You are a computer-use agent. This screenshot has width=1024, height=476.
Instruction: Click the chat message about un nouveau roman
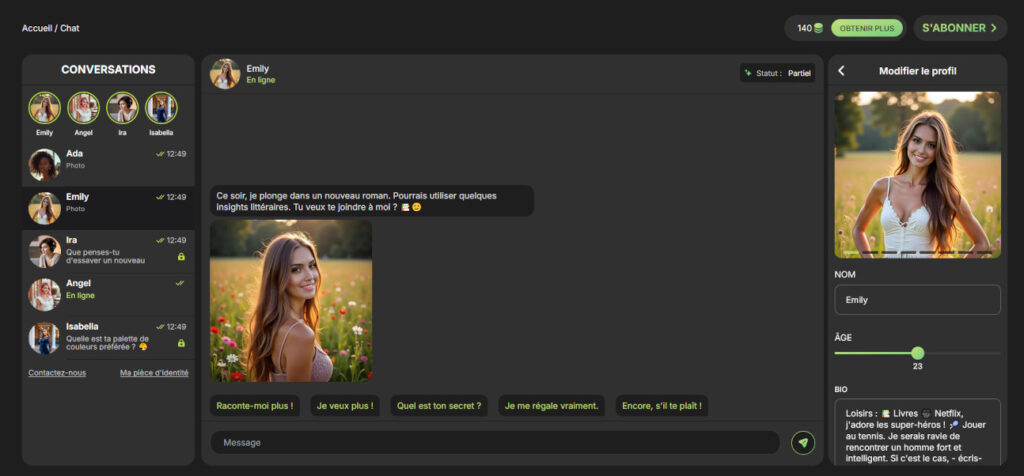[x=372, y=200]
